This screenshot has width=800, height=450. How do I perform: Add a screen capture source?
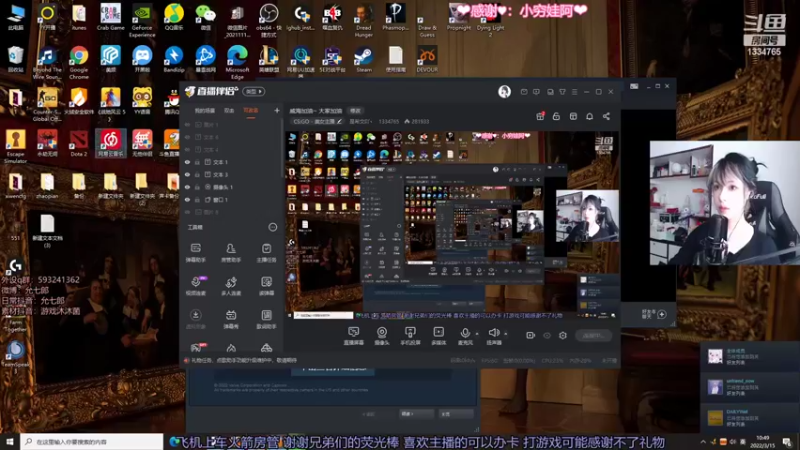click(353, 336)
